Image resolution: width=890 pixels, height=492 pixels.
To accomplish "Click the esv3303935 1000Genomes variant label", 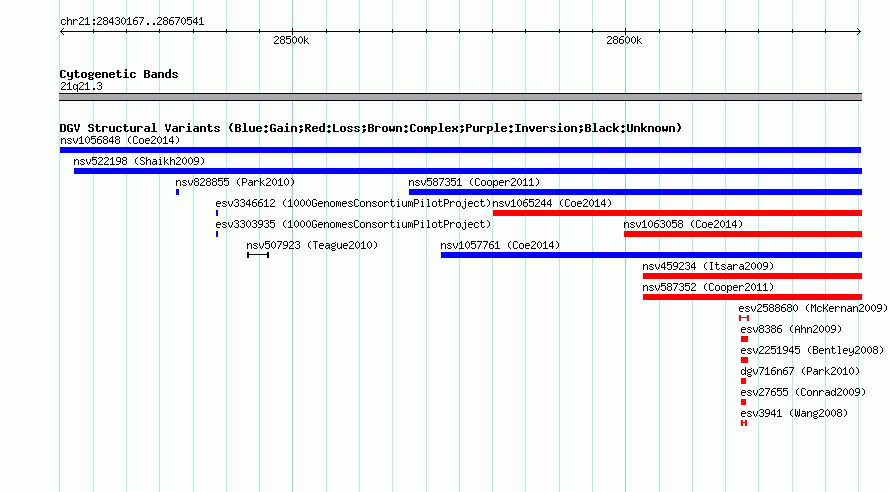I will coord(353,224).
